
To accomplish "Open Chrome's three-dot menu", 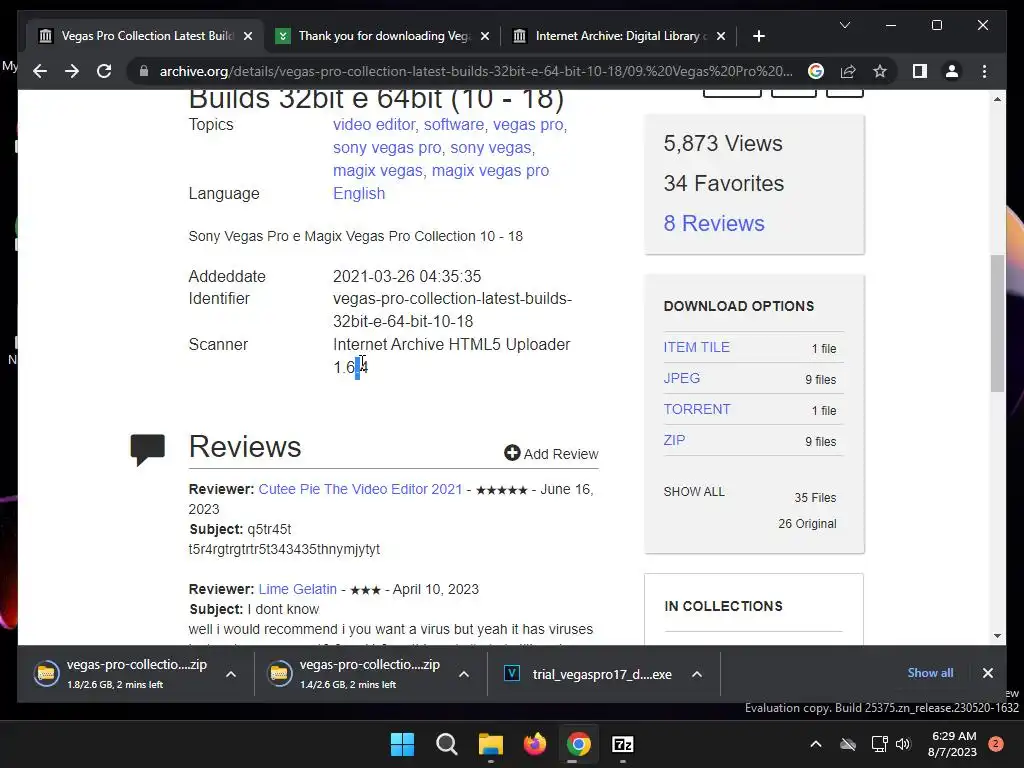I will click(x=984, y=71).
